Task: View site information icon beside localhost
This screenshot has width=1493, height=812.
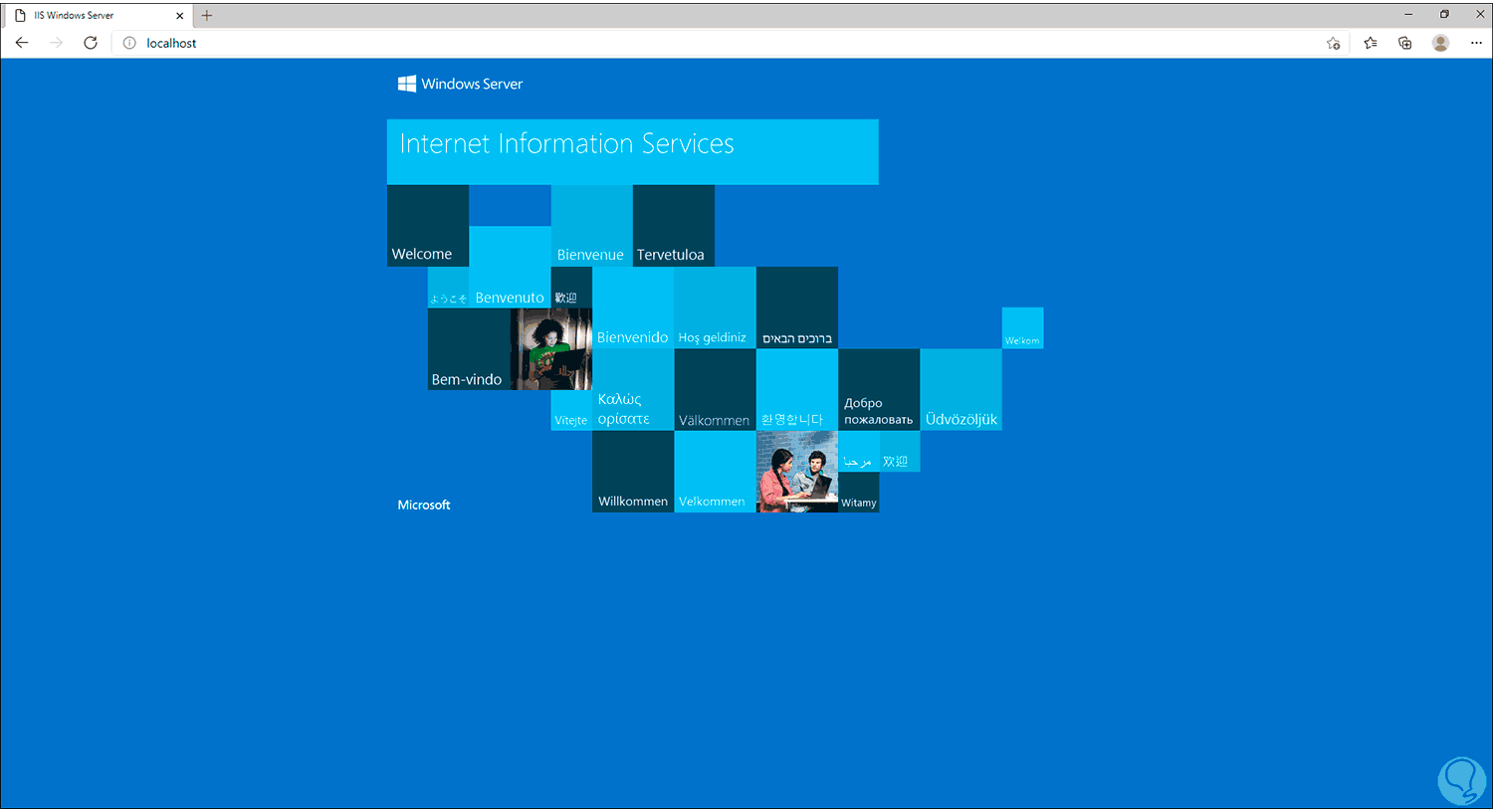Action: point(129,43)
